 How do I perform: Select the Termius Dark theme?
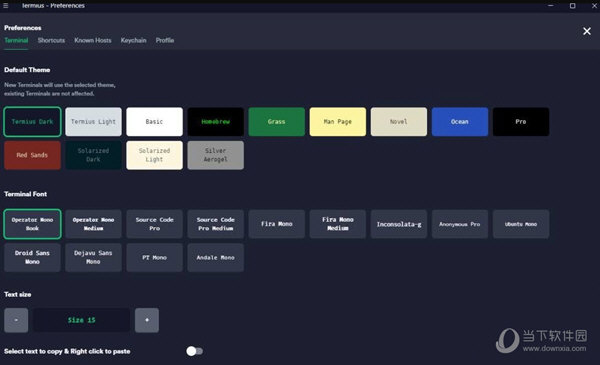(x=32, y=122)
